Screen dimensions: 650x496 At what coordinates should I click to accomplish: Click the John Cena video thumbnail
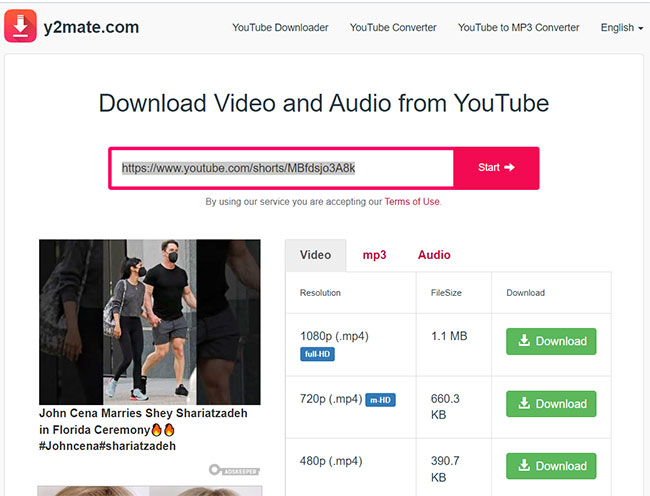pos(150,322)
